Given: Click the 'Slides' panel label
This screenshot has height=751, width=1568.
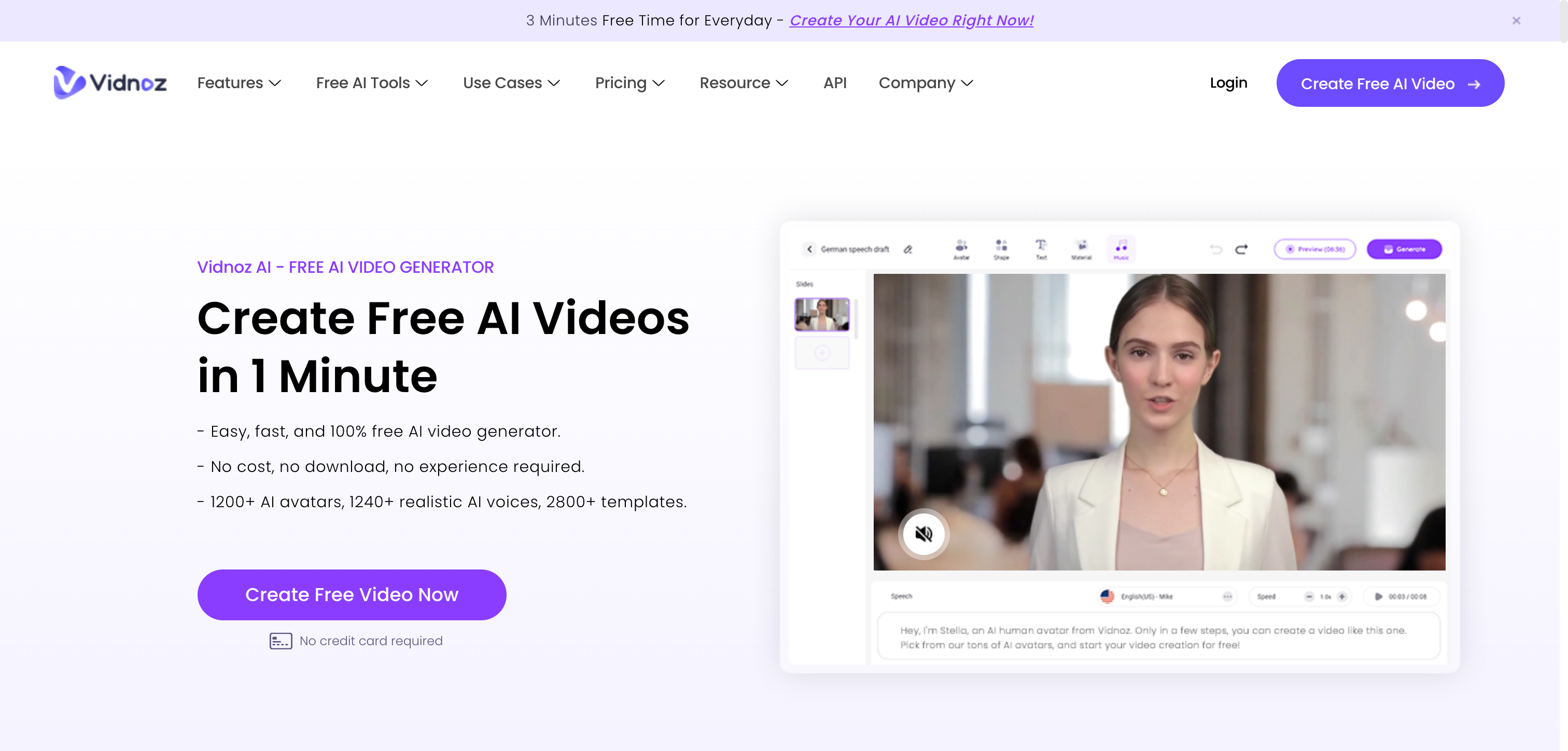Looking at the screenshot, I should [804, 284].
